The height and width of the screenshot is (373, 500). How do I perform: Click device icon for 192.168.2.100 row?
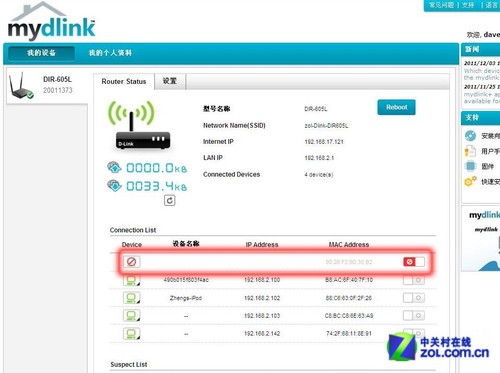point(132,280)
